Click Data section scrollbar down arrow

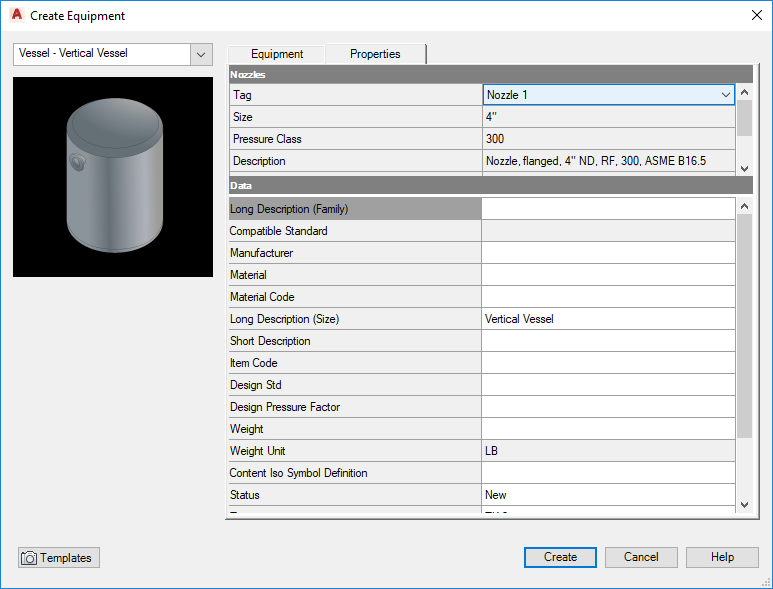744,505
